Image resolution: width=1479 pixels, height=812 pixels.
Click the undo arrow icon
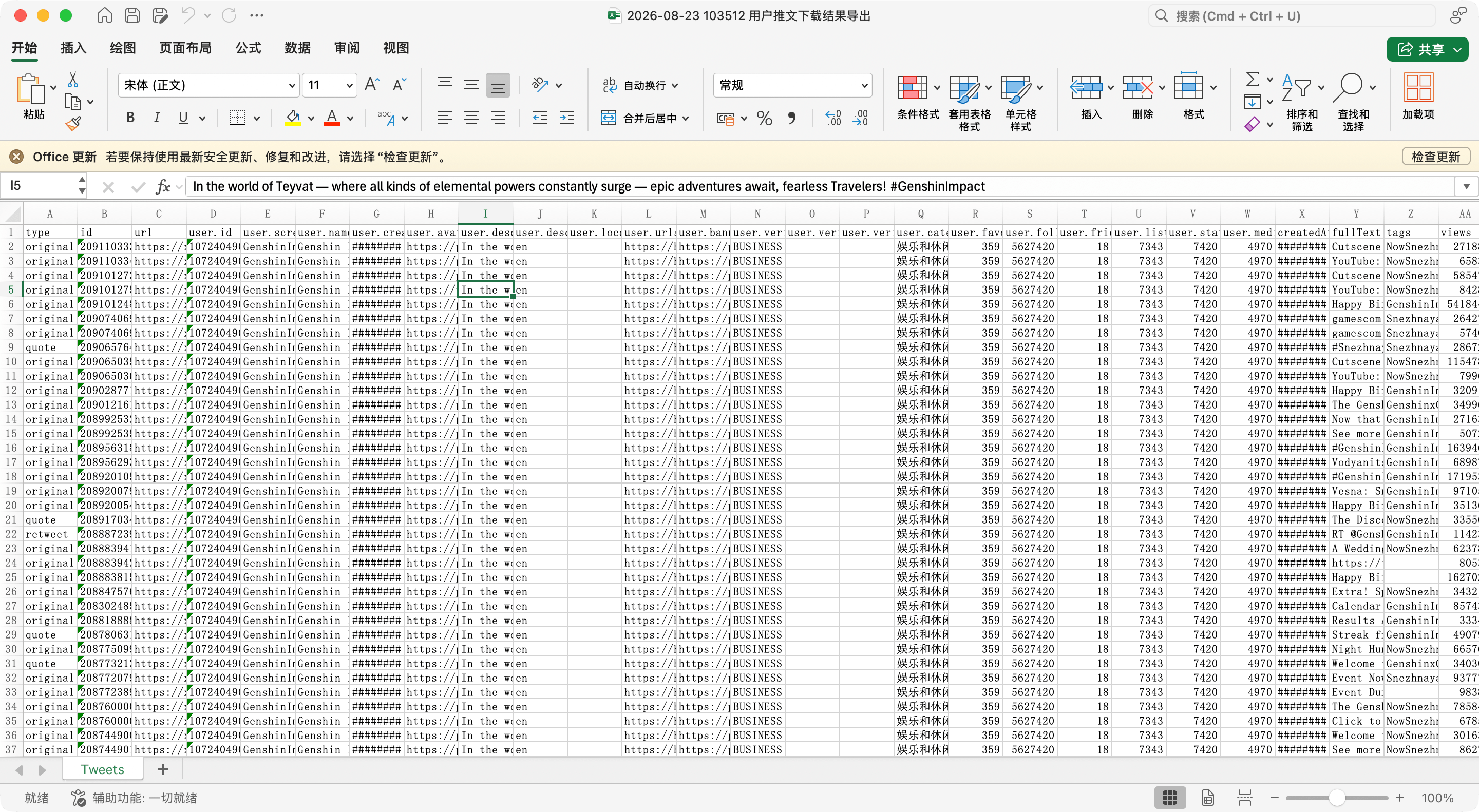188,15
